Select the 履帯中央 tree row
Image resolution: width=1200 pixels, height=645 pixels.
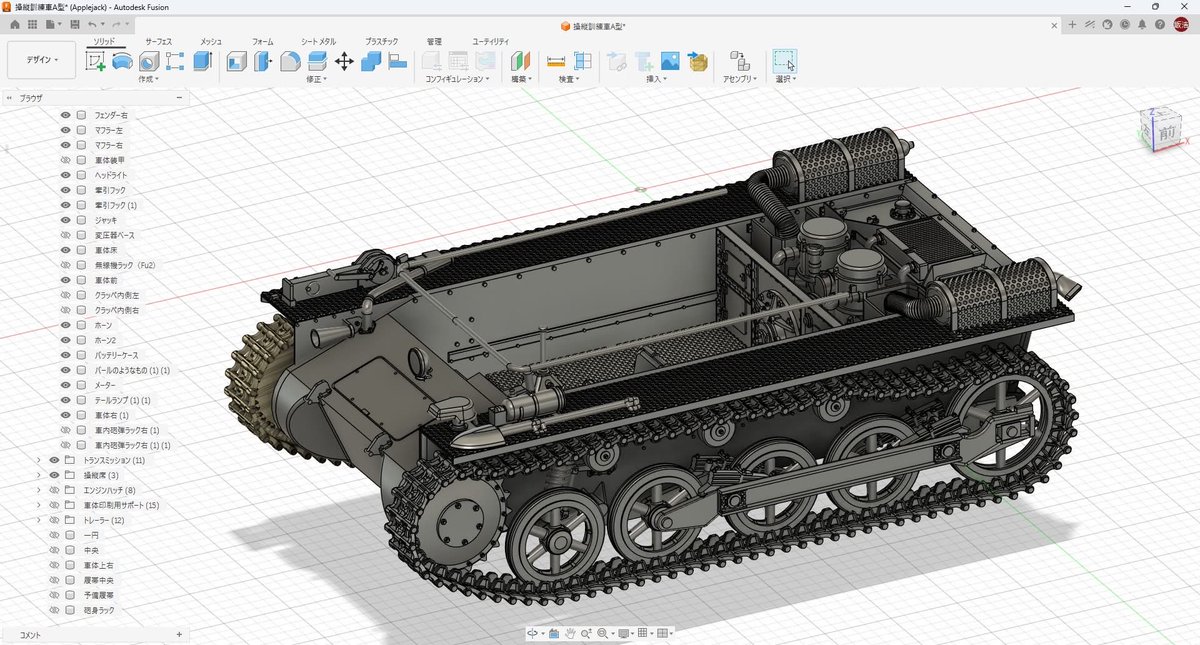[98, 580]
